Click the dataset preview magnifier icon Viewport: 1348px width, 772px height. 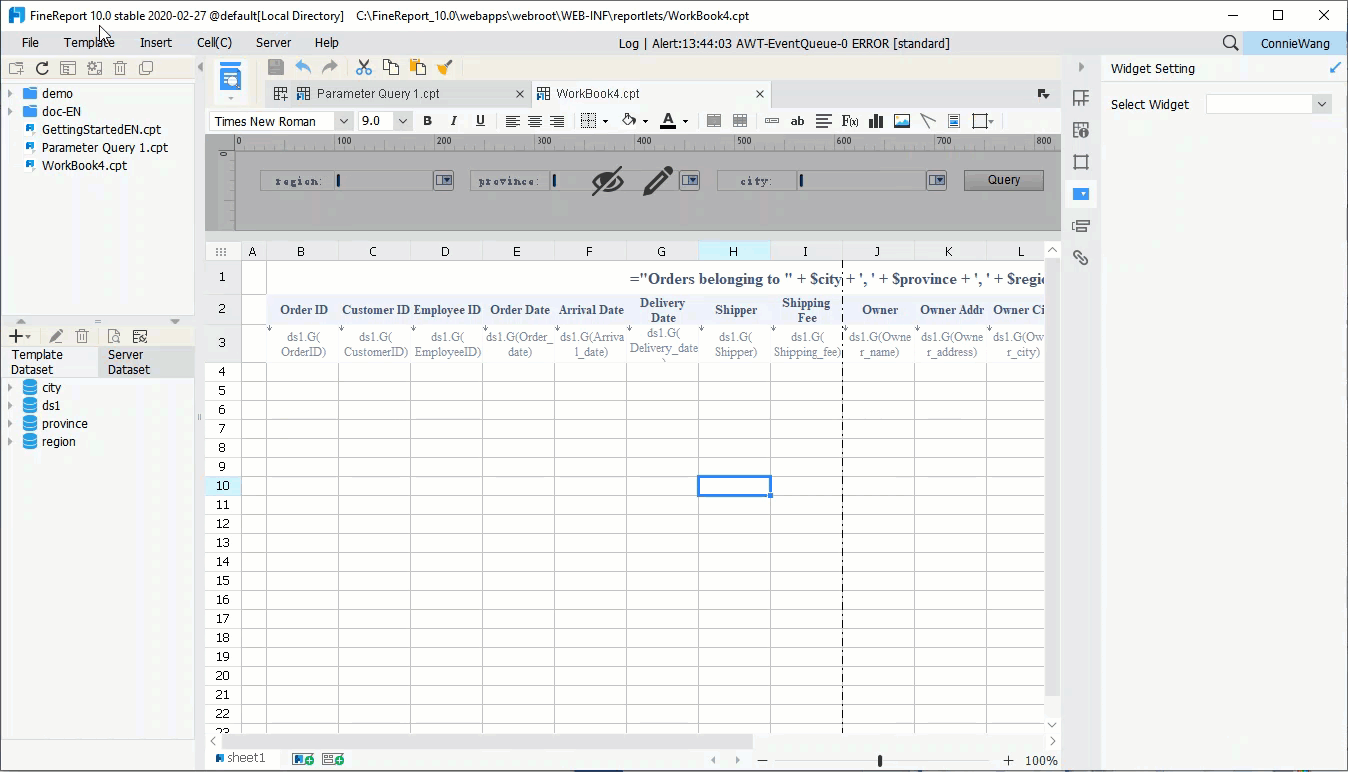tap(114, 337)
